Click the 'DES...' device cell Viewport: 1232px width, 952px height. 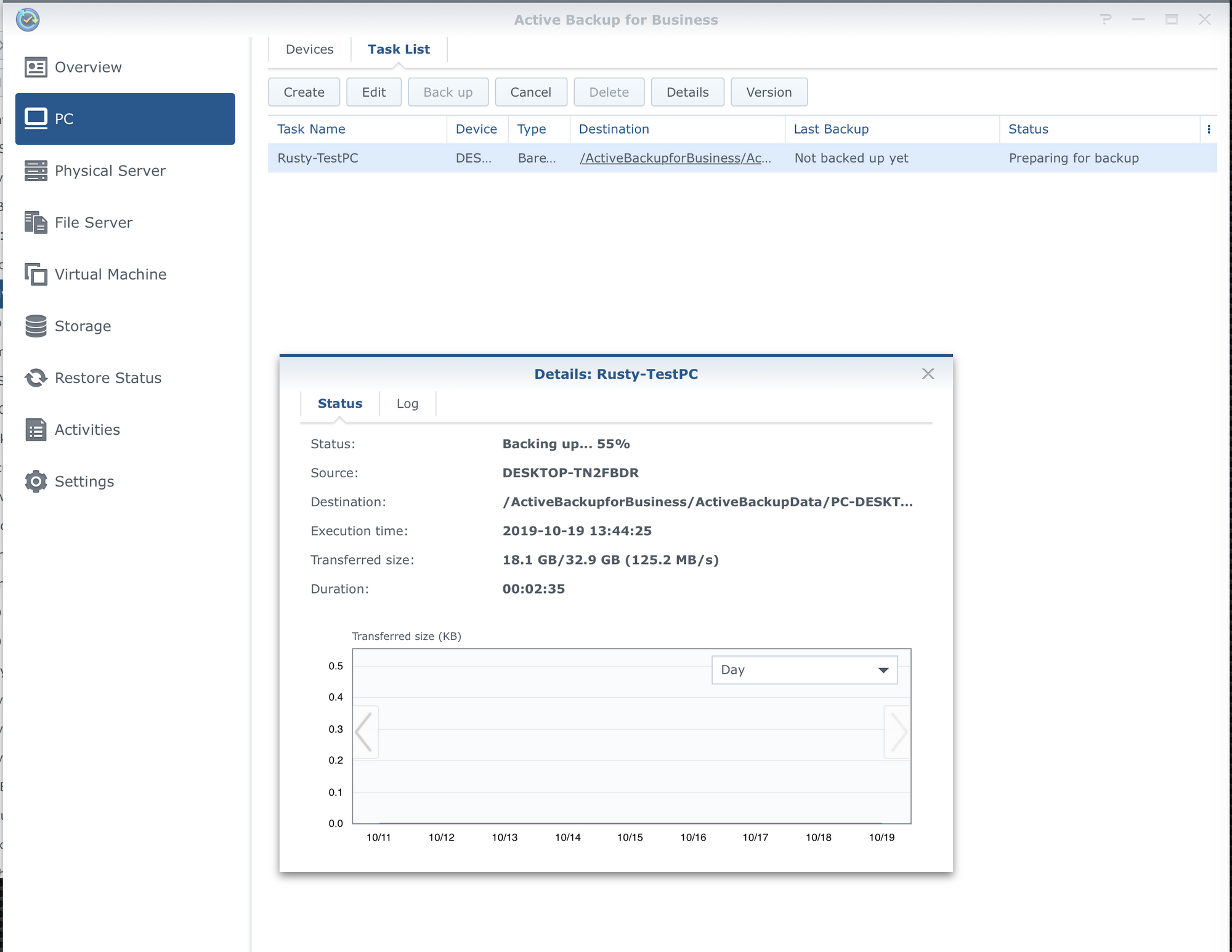(474, 158)
